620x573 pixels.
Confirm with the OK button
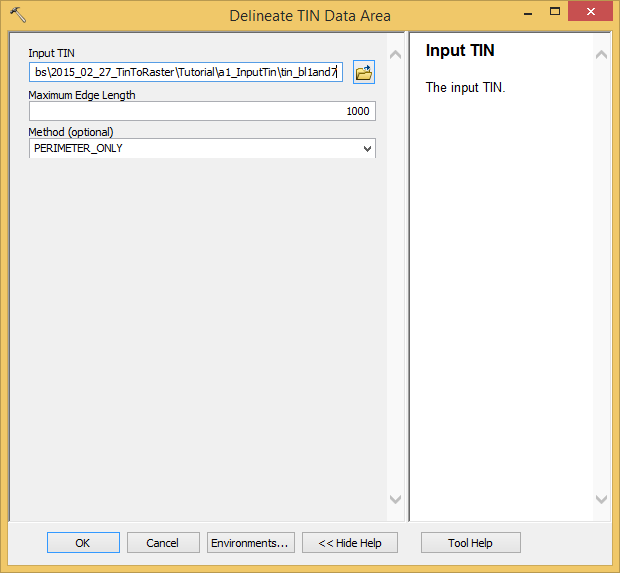pos(83,543)
